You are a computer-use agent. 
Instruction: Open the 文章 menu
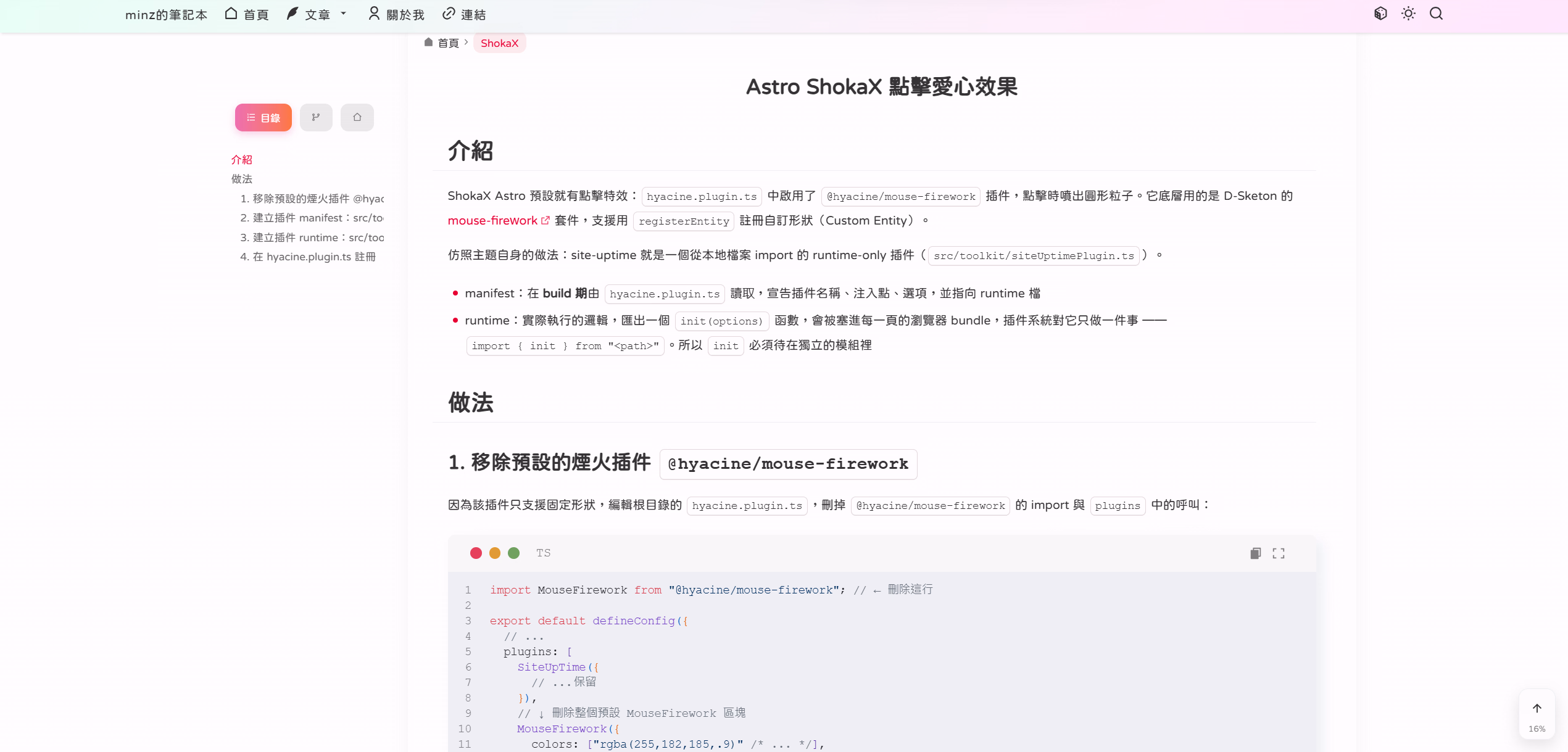[309, 14]
